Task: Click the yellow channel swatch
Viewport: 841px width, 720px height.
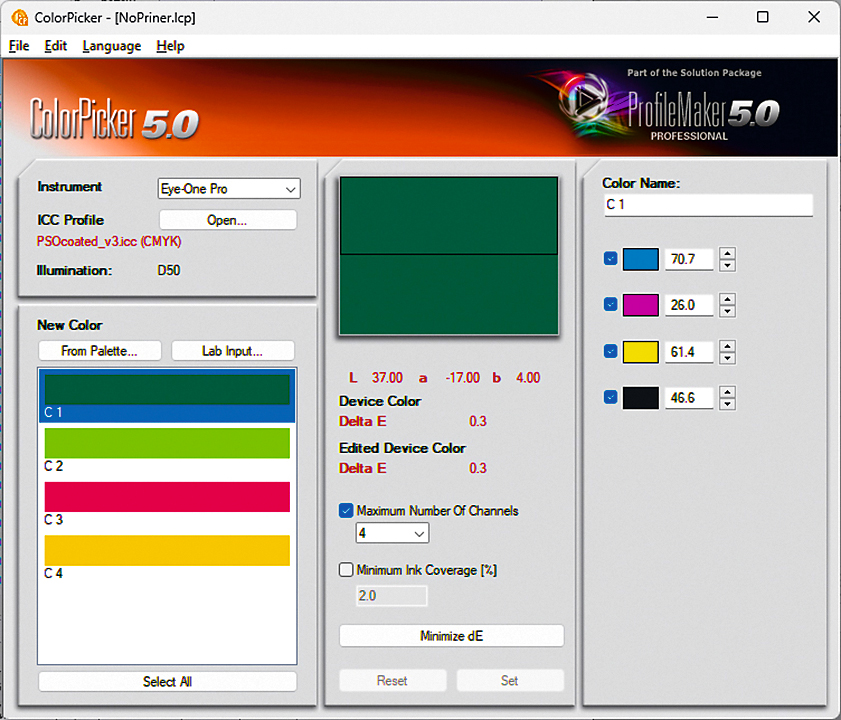Action: [640, 352]
